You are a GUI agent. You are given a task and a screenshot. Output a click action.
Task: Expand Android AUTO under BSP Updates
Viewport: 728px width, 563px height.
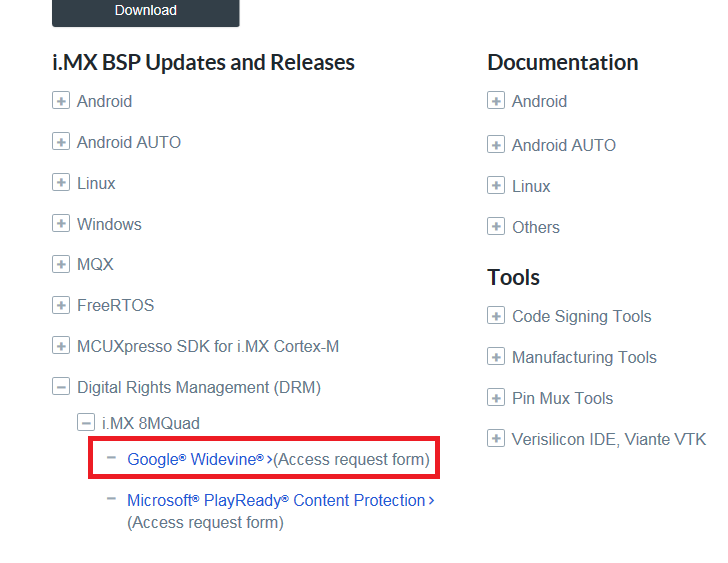point(61,142)
